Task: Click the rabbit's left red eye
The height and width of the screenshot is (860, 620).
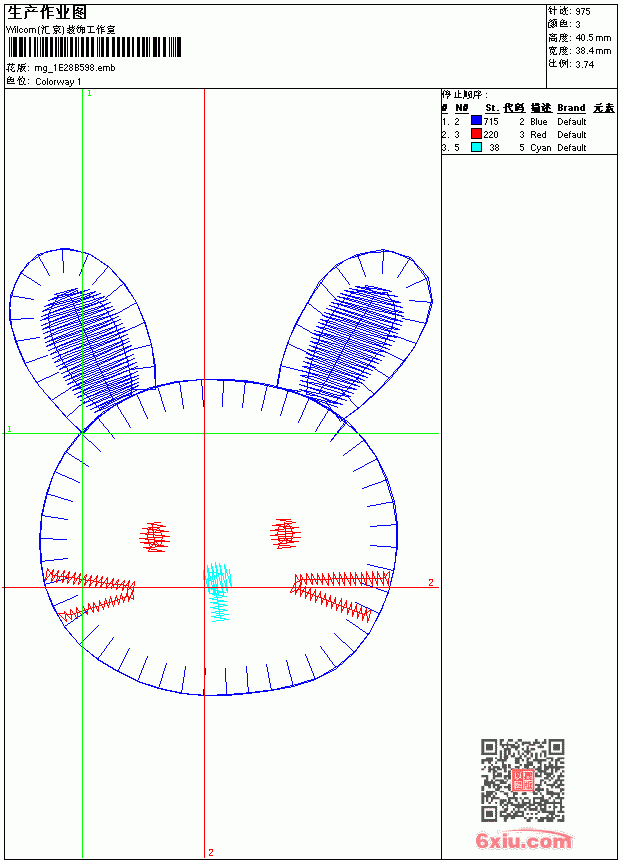Action: pos(155,536)
